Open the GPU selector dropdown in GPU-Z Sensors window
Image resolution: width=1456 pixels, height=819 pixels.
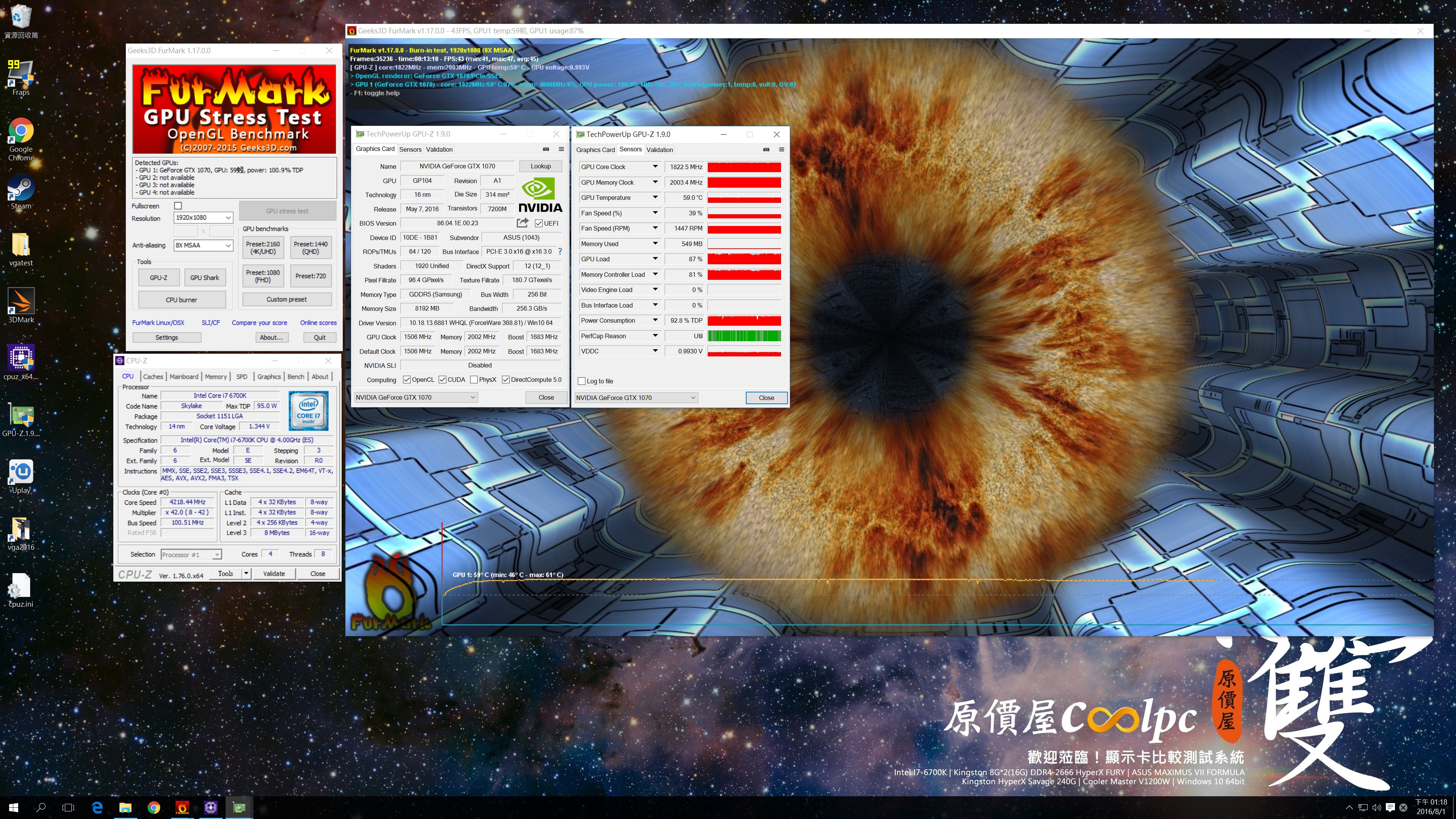tap(636, 398)
